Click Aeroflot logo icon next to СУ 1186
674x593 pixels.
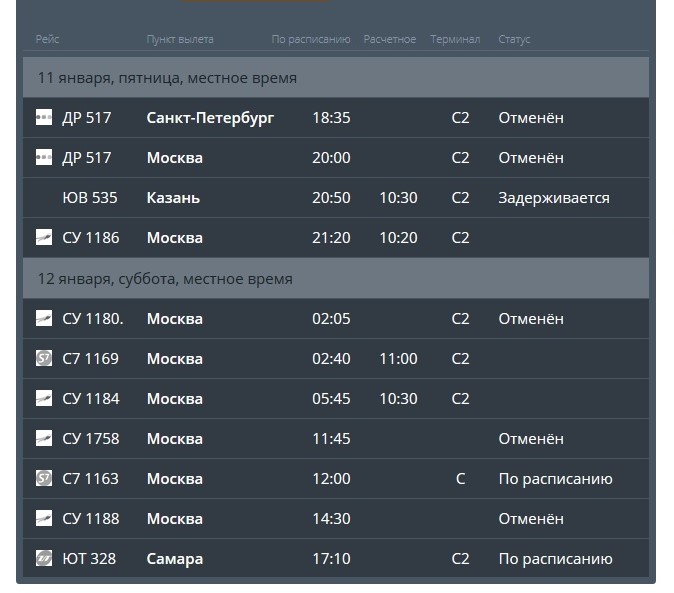[44, 237]
